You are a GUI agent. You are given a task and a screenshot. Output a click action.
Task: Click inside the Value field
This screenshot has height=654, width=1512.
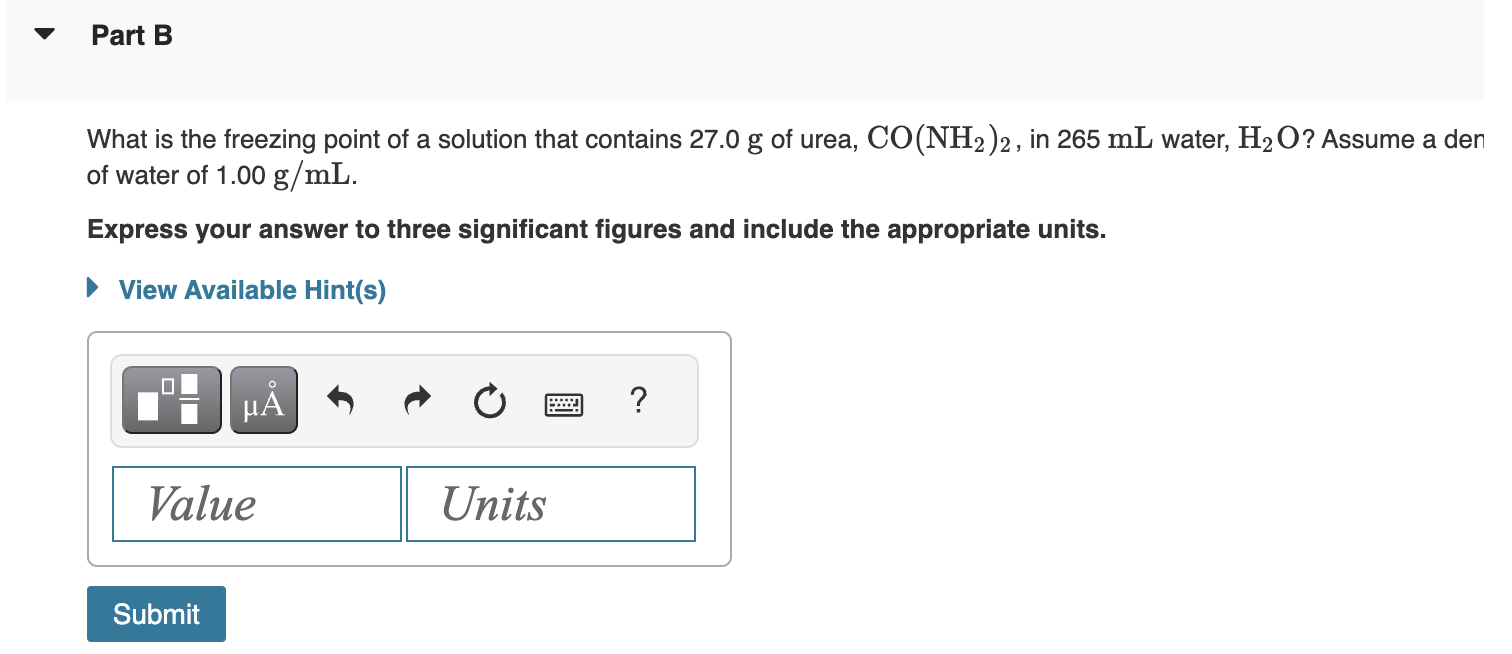pyautogui.click(x=256, y=503)
